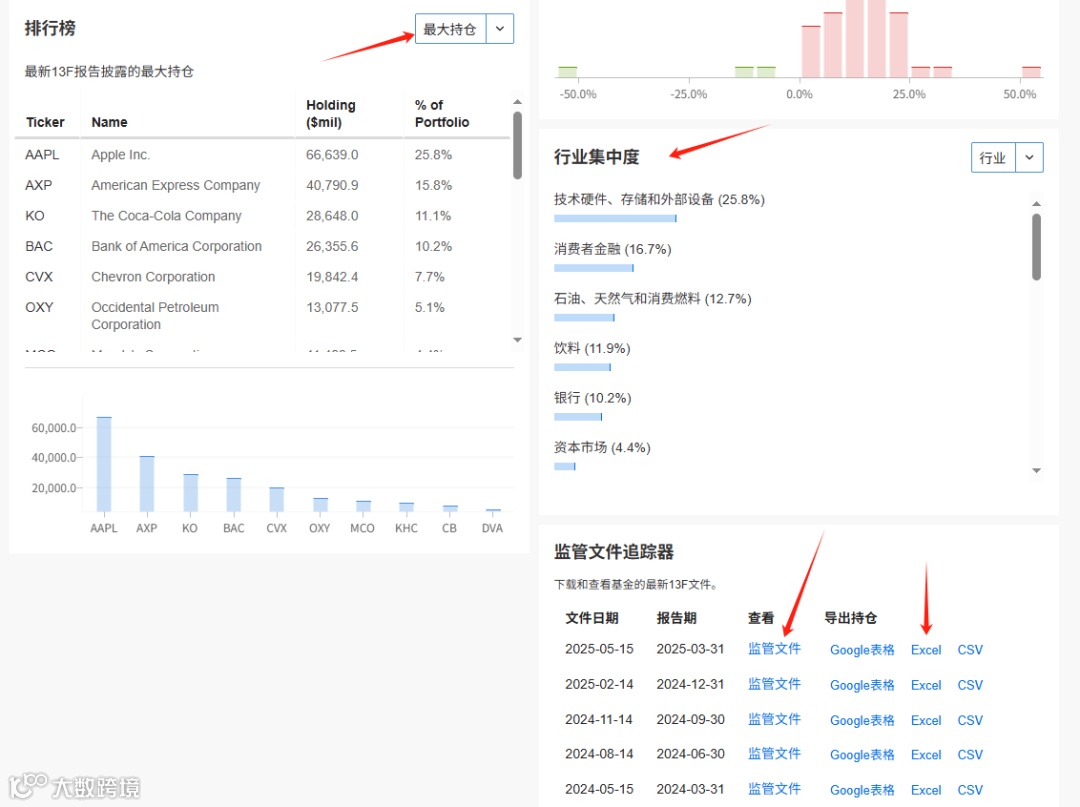Download Excel for 2024-08-14 filing
This screenshot has height=807, width=1080.
(x=926, y=755)
